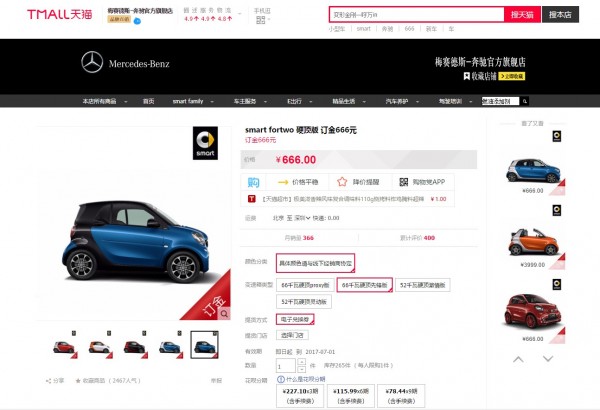Click the 搜天猫 search button
Screen dimensions: 600x410
point(523,14)
